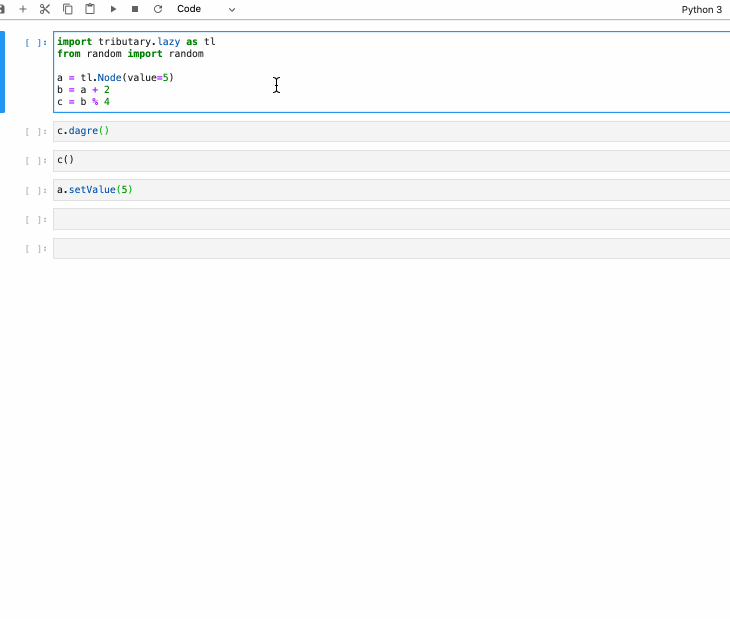Insert a new cell with plus icon

22,9
